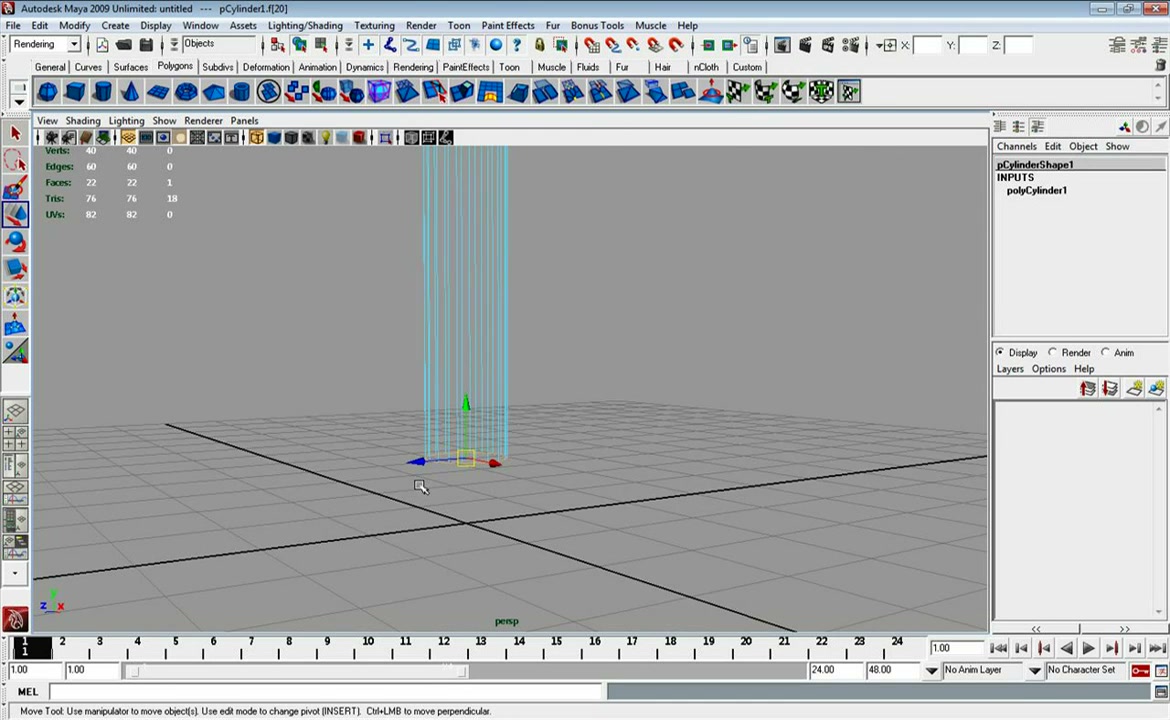The image size is (1170, 720).
Task: Create a polygon cone from the shelf
Action: (131, 92)
